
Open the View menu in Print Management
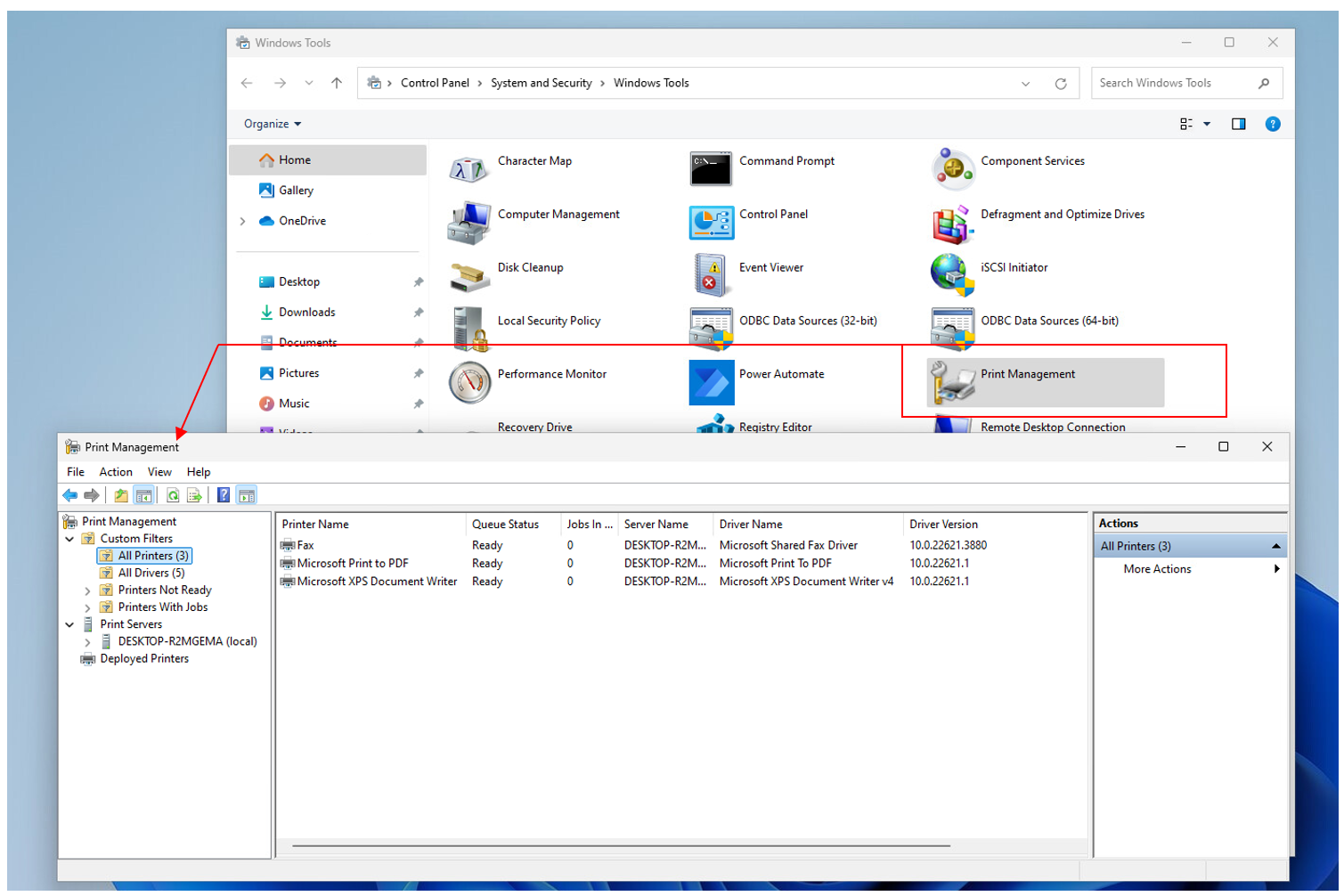pos(159,472)
